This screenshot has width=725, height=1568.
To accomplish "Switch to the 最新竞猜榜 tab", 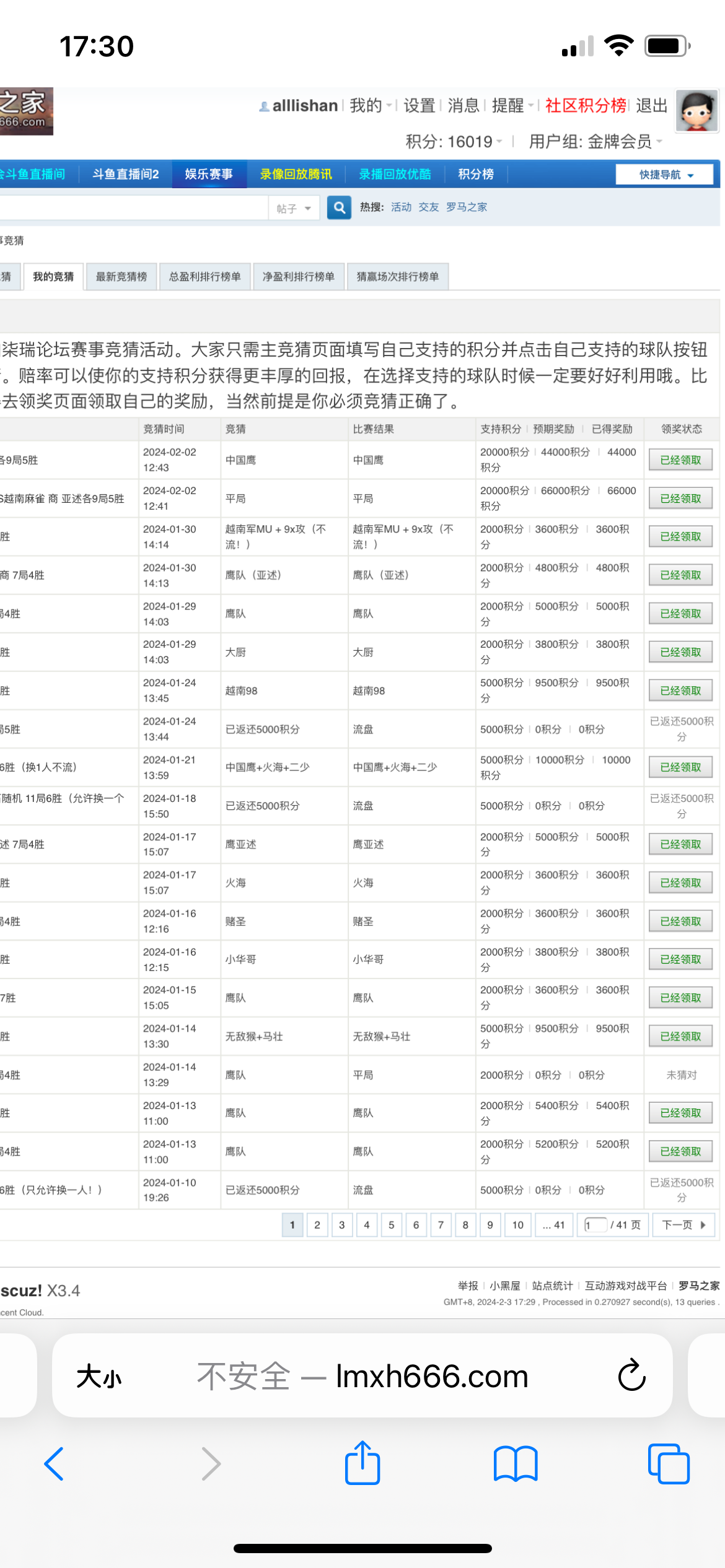I will [x=121, y=277].
